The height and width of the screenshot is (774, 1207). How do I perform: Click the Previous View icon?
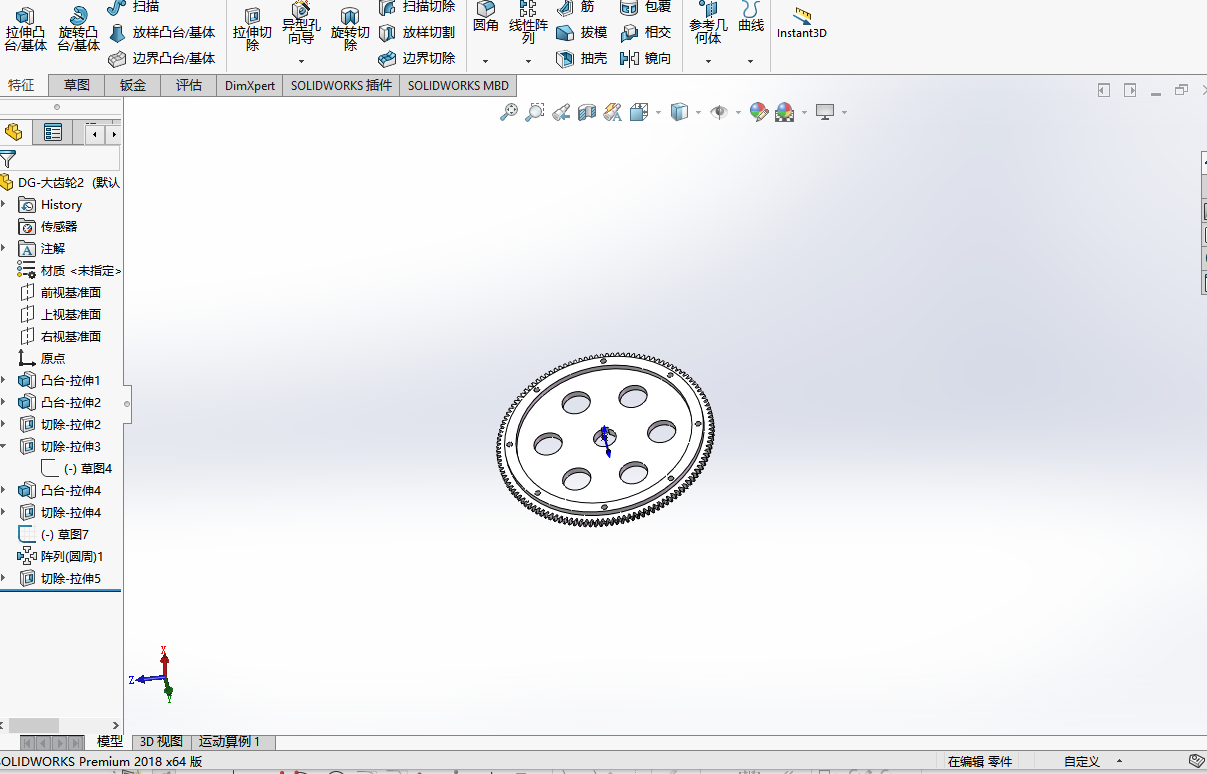point(561,112)
